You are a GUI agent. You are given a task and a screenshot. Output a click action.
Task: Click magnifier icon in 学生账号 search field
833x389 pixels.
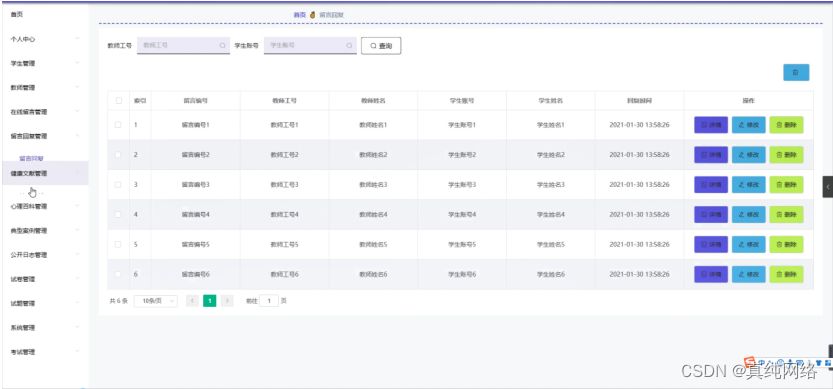coord(349,46)
